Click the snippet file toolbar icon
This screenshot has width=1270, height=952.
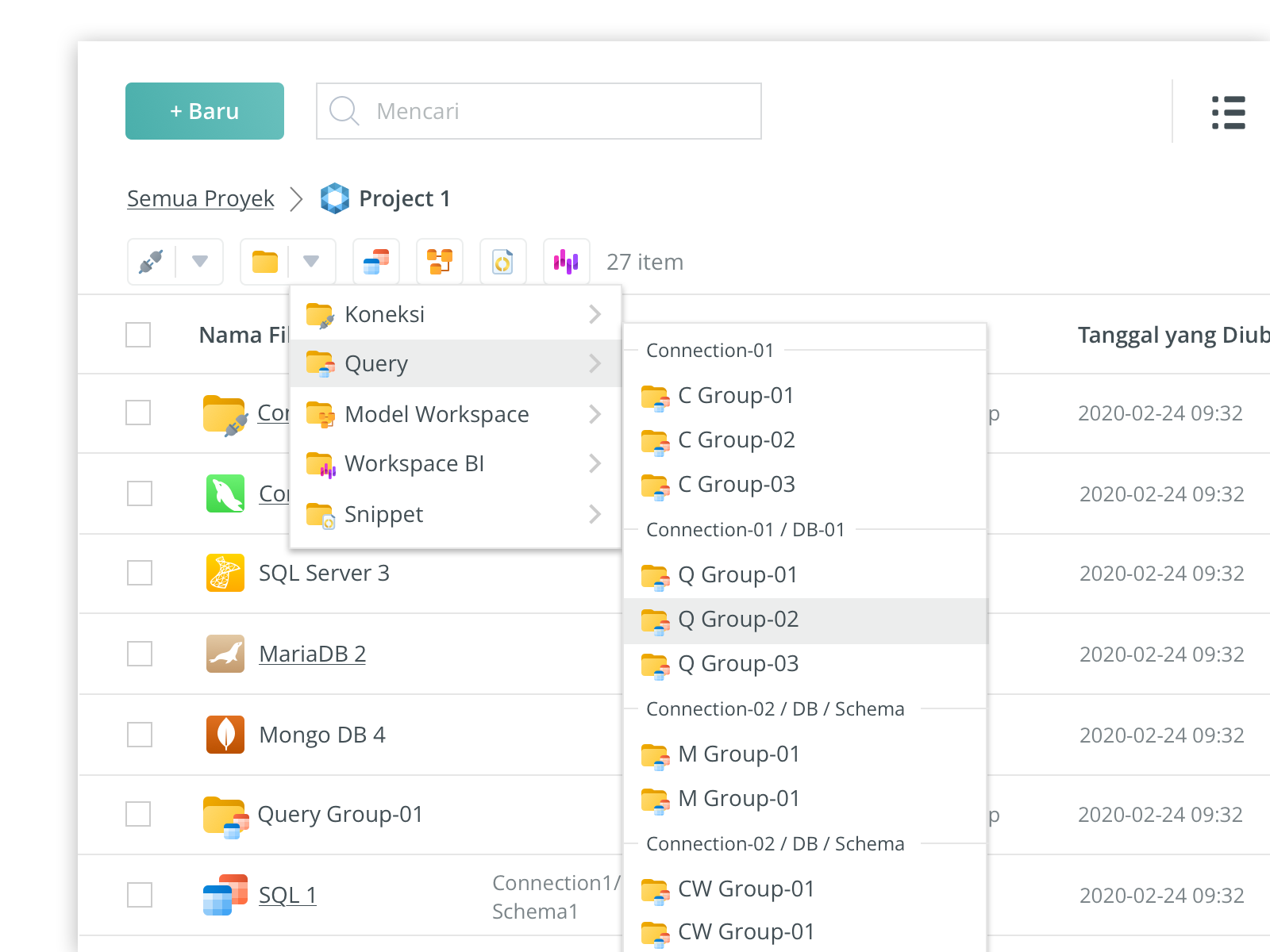503,262
